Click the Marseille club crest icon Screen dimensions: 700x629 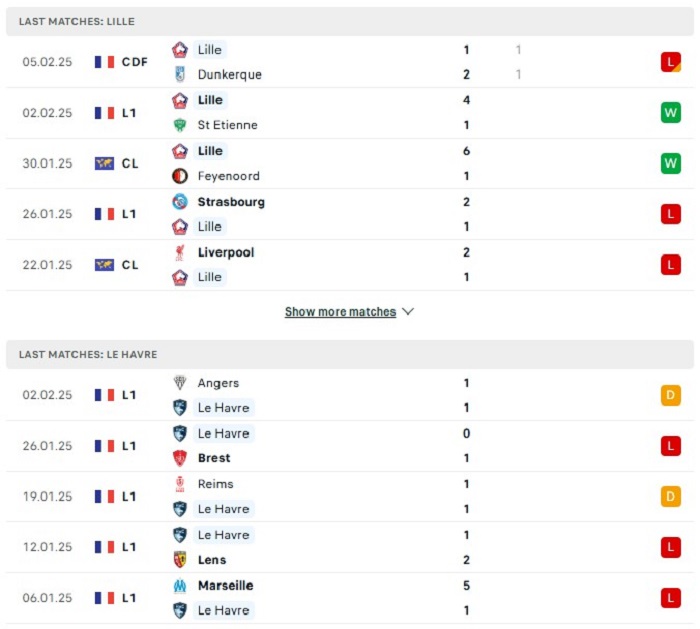180,585
